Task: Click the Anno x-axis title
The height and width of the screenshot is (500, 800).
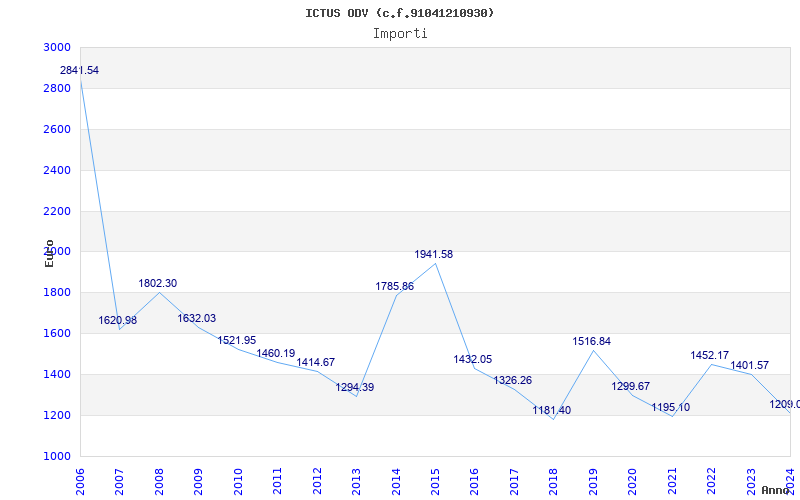Action: coord(777,490)
